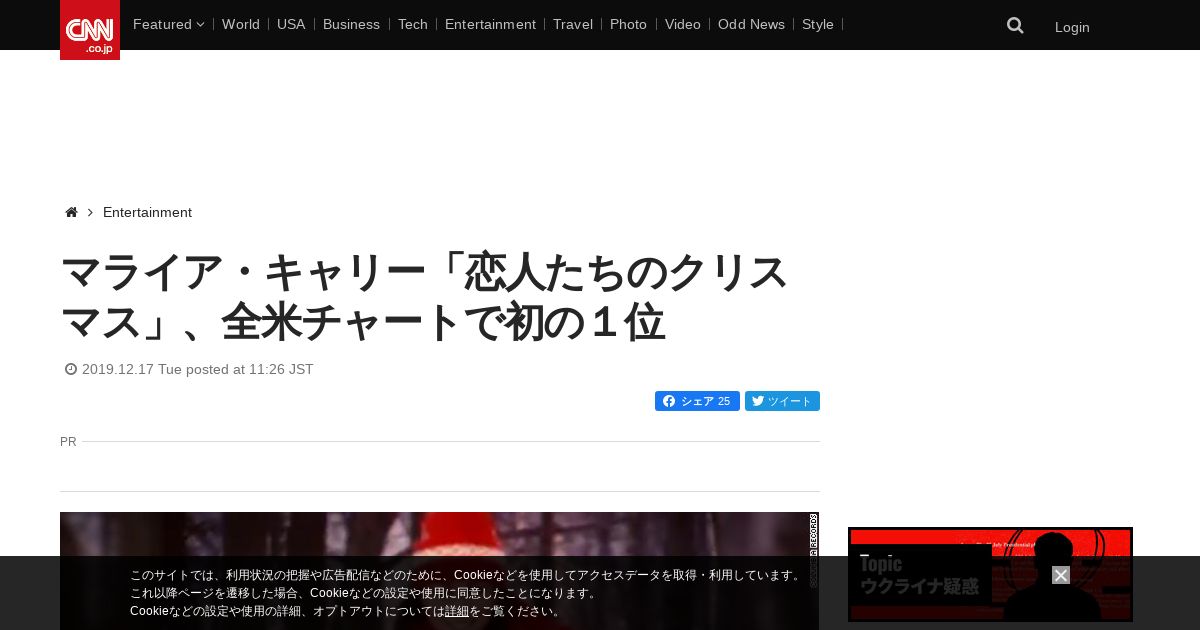
Task: Open Odd News section
Action: click(x=751, y=24)
